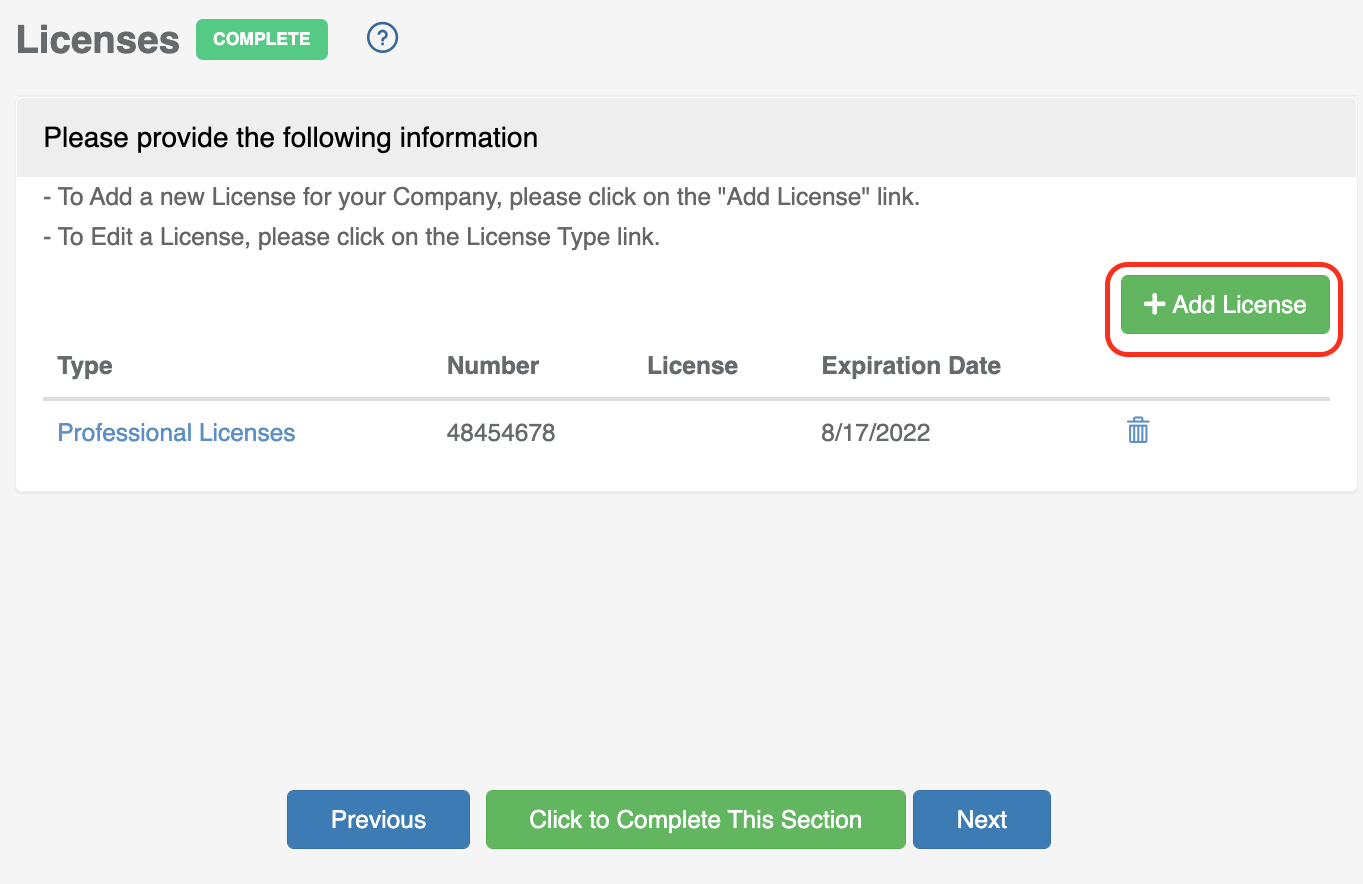Click the empty License cell for Professional Licenses

click(x=692, y=433)
